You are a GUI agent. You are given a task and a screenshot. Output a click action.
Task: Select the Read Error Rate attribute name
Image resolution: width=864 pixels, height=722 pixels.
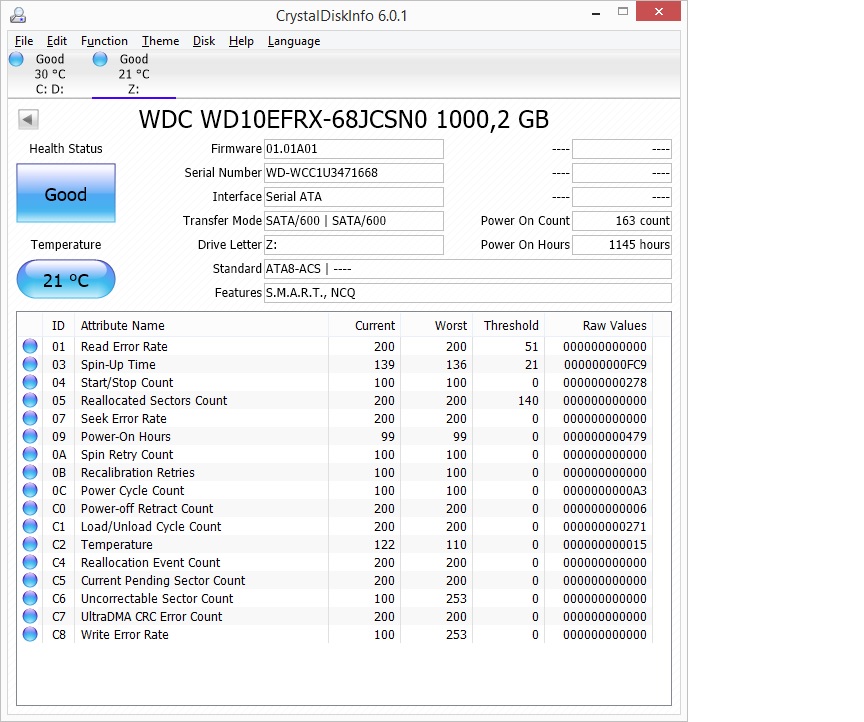124,346
